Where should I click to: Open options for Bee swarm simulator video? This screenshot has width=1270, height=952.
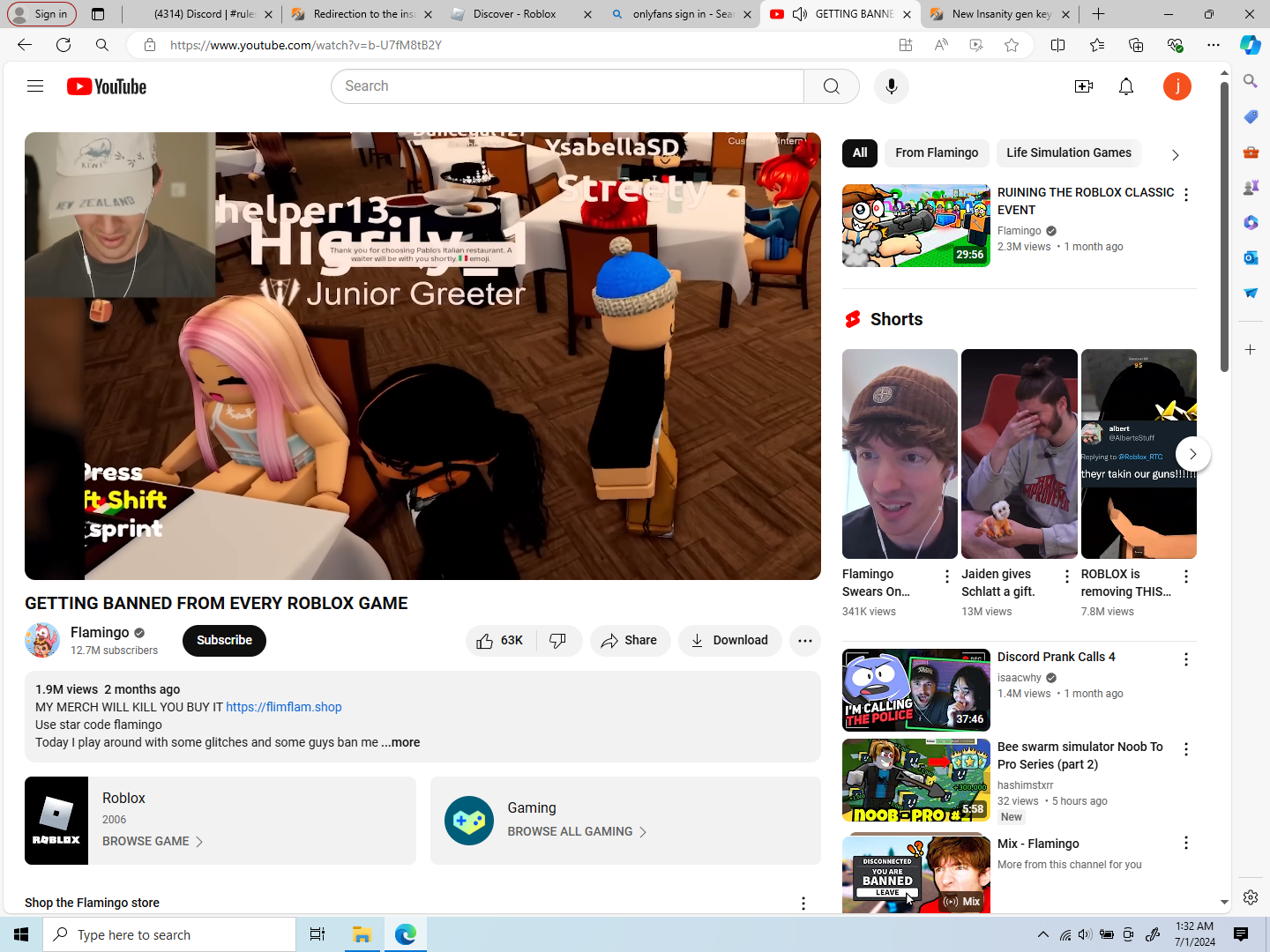point(1186,749)
